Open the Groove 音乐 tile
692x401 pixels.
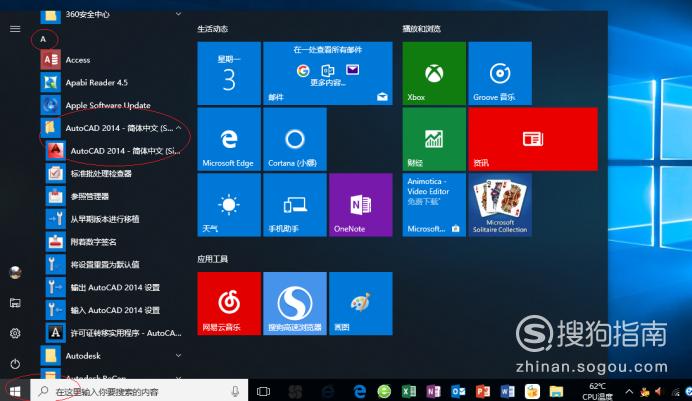pos(500,73)
